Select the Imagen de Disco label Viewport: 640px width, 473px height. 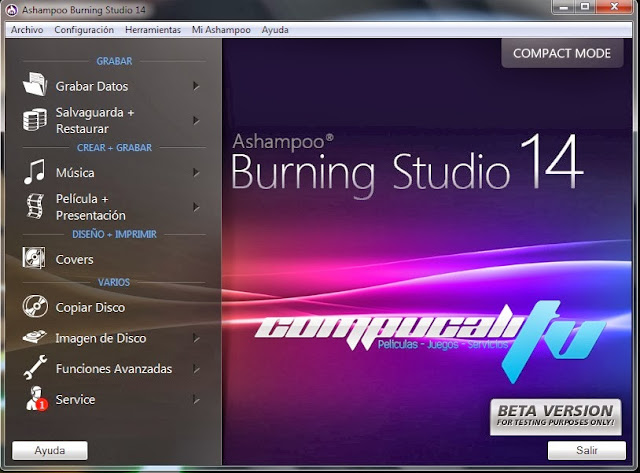tap(100, 338)
